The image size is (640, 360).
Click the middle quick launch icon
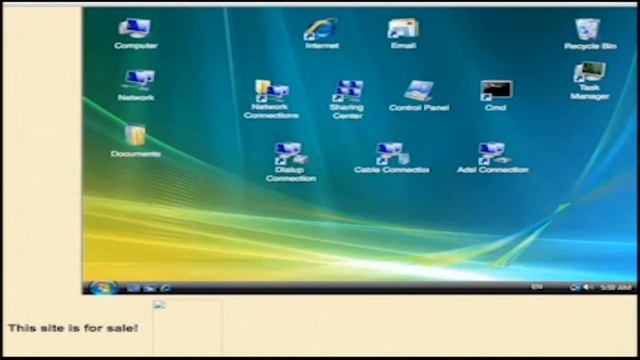click(x=150, y=288)
